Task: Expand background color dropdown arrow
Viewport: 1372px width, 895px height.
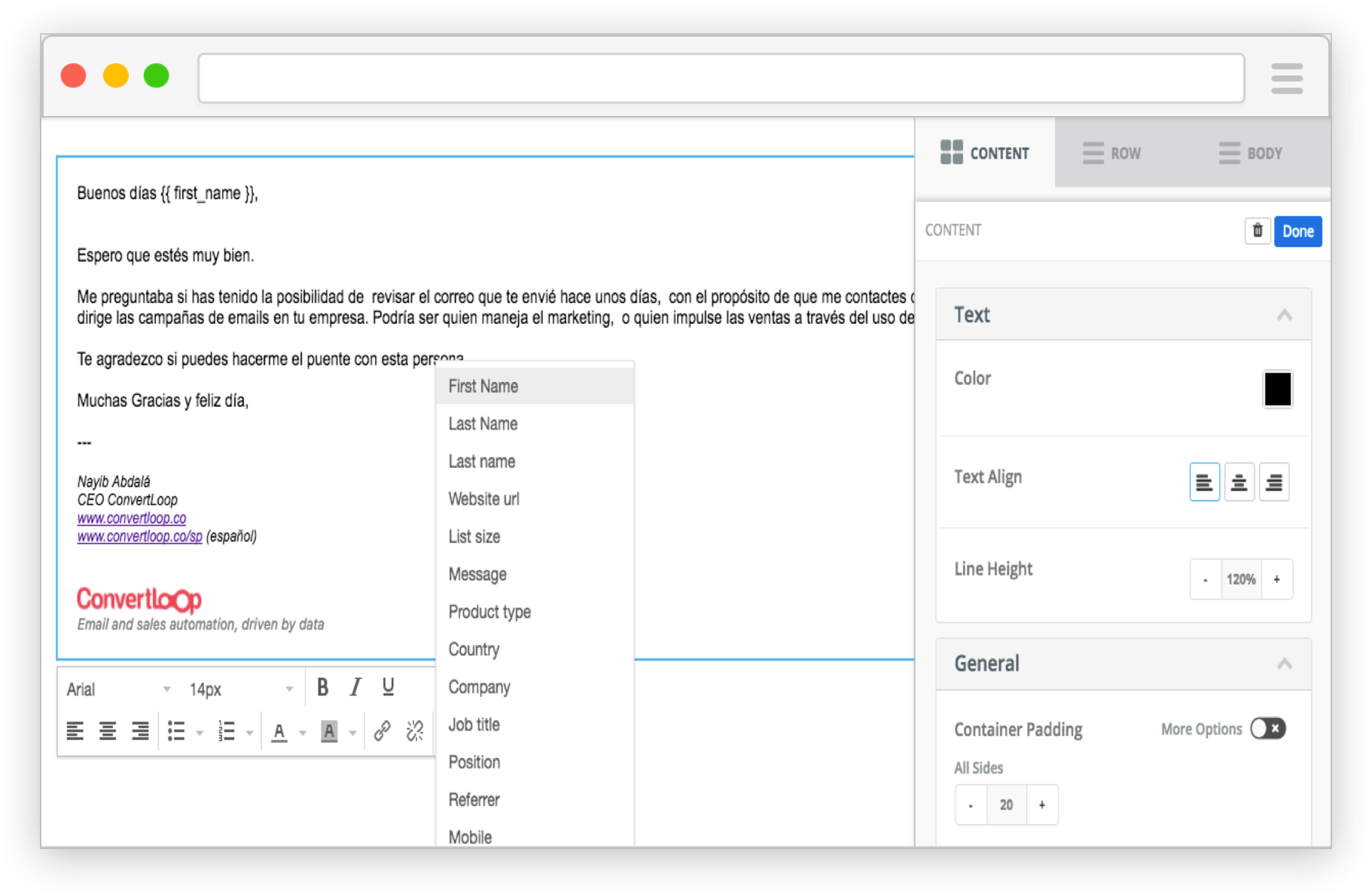Action: coord(352,732)
